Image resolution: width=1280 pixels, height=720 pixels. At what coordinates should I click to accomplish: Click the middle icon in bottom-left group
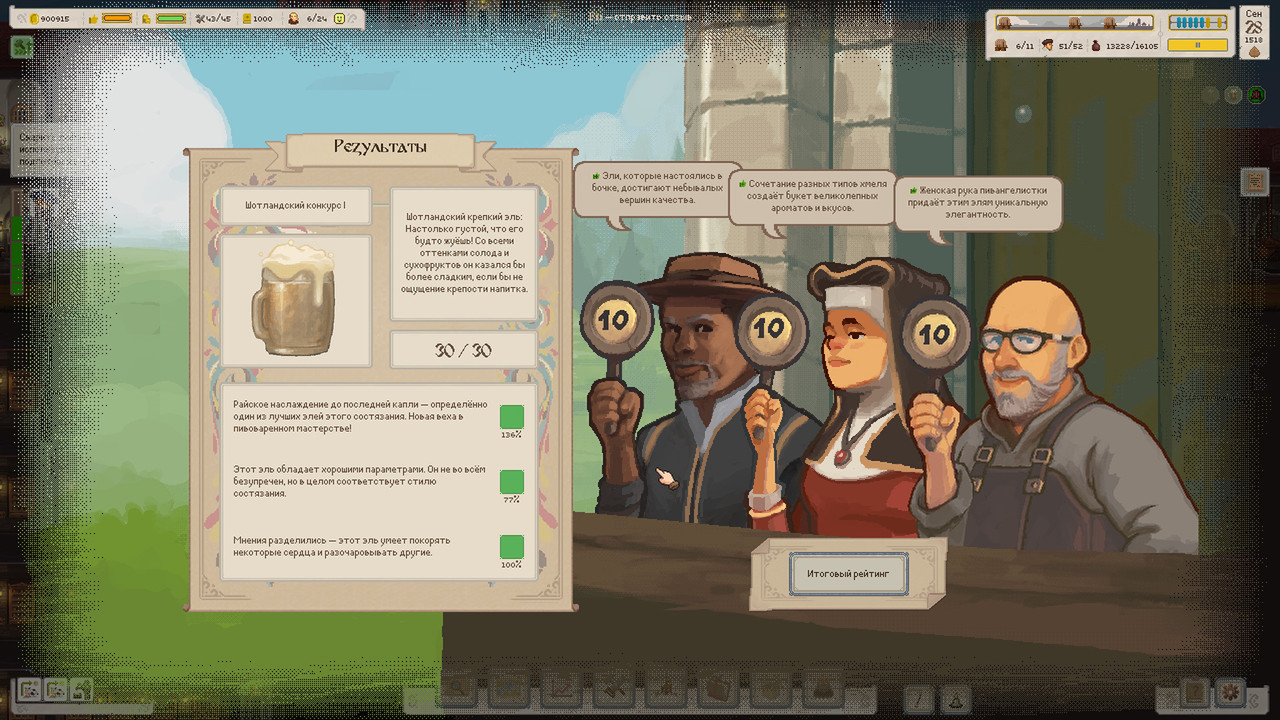point(55,689)
